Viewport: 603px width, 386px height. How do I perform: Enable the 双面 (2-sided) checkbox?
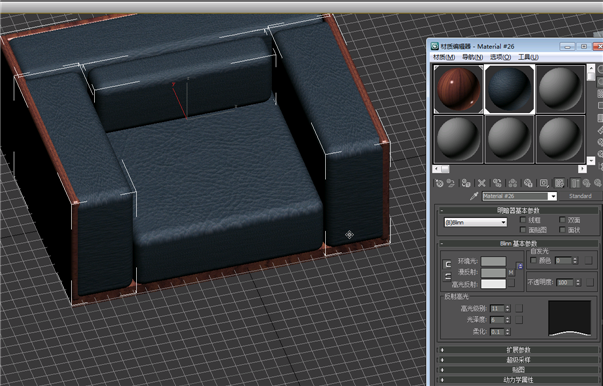pos(562,220)
